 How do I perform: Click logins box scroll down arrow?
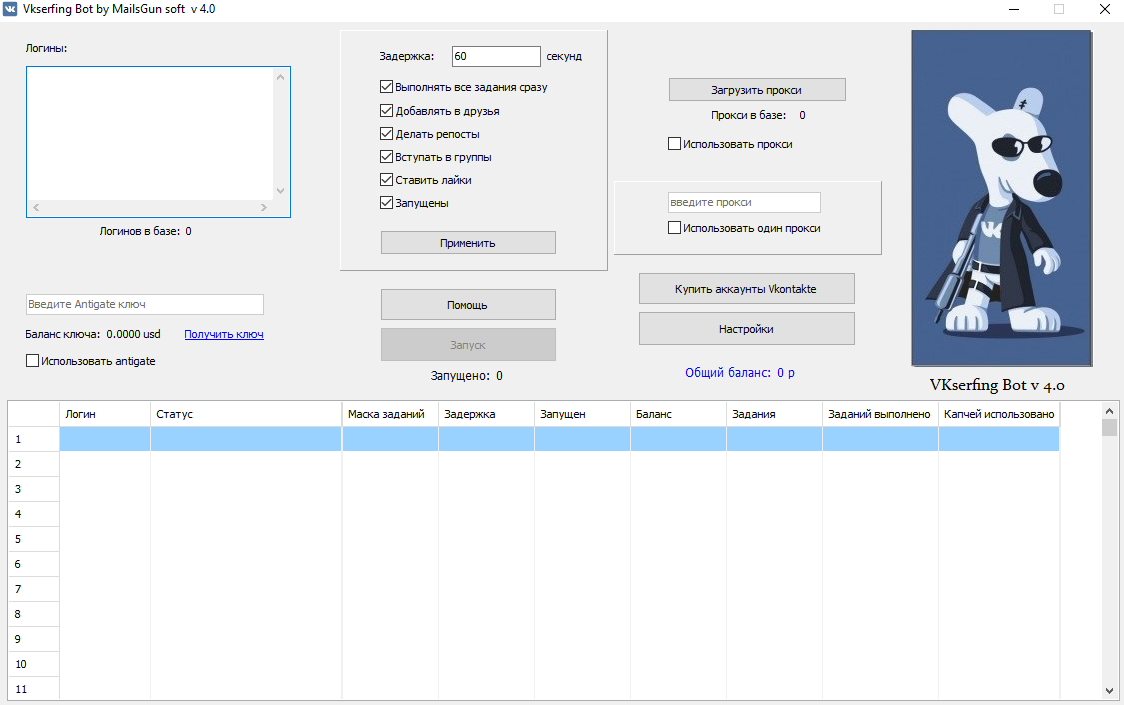280,191
